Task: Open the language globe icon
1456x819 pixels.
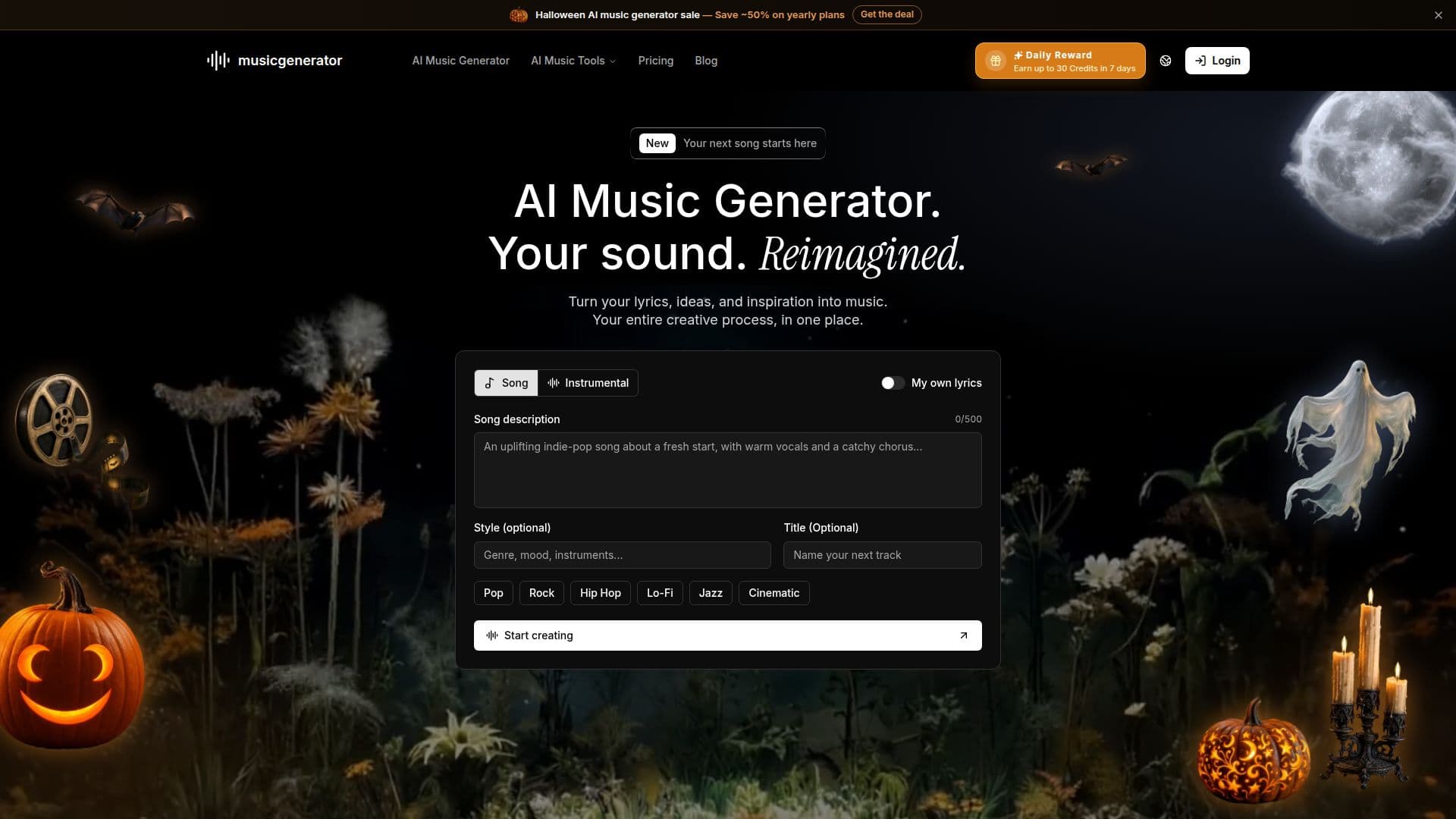Action: click(1166, 61)
